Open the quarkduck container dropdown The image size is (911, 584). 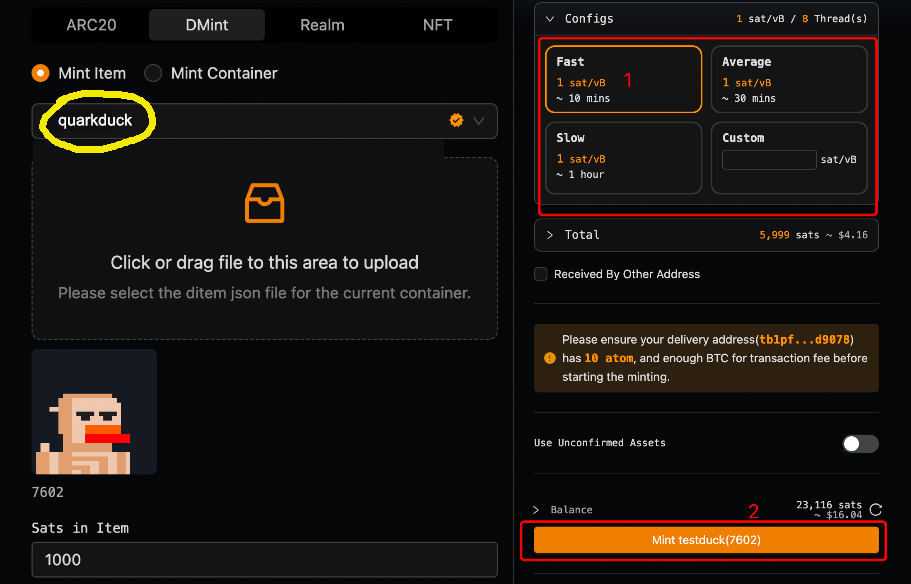click(x=478, y=121)
